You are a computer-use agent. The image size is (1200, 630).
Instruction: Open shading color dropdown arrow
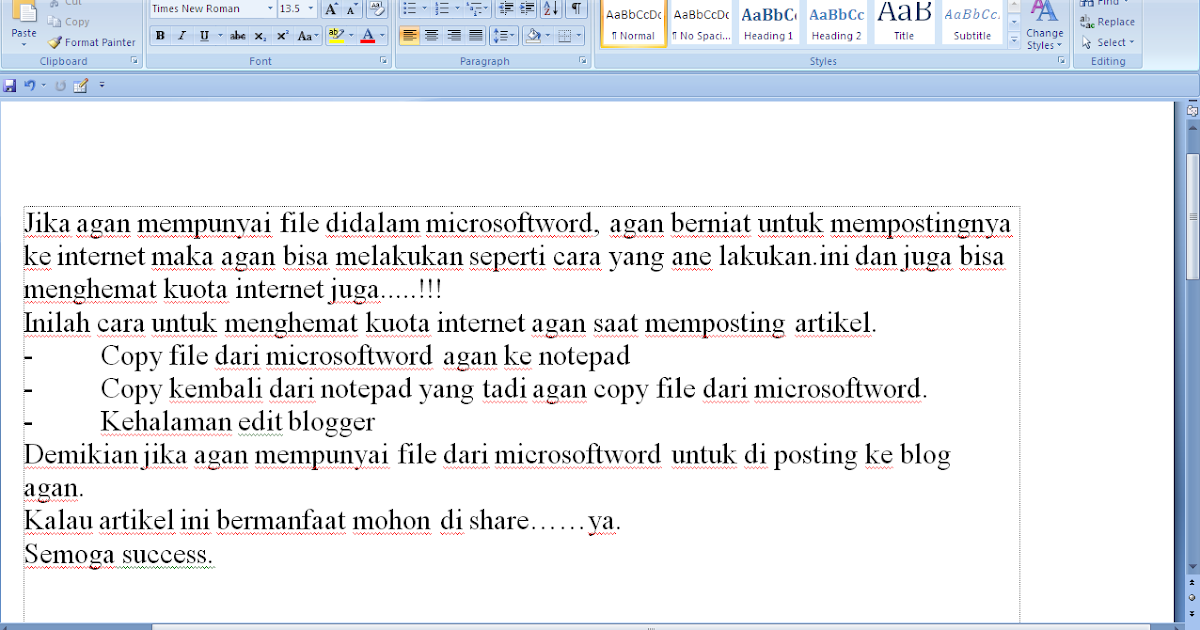(548, 35)
